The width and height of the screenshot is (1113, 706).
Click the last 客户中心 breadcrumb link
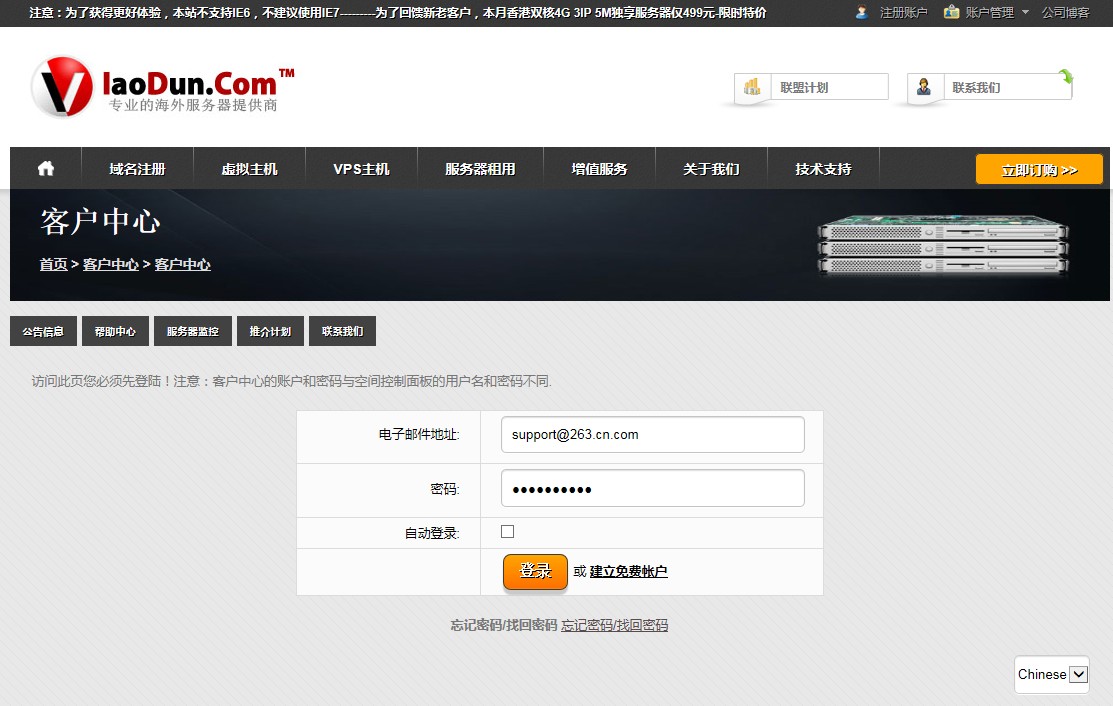point(182,264)
